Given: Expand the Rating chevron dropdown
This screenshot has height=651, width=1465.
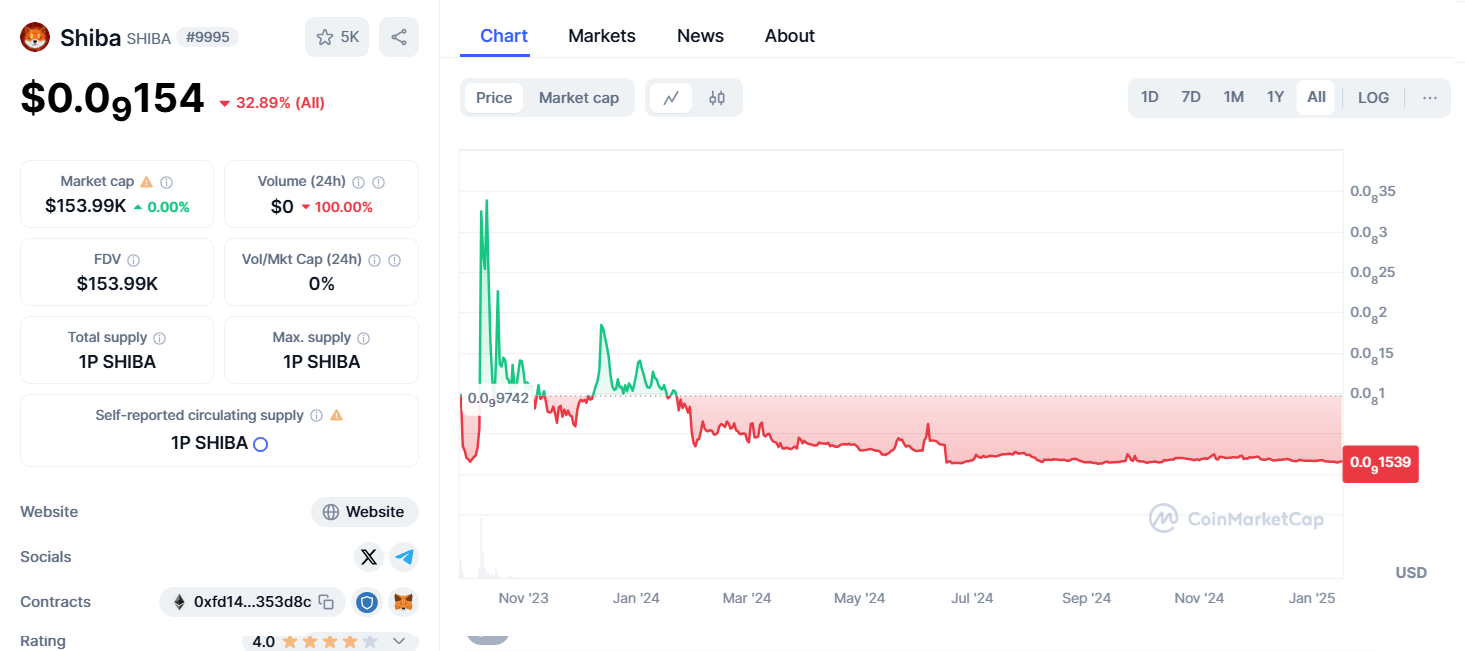Looking at the screenshot, I should (399, 641).
